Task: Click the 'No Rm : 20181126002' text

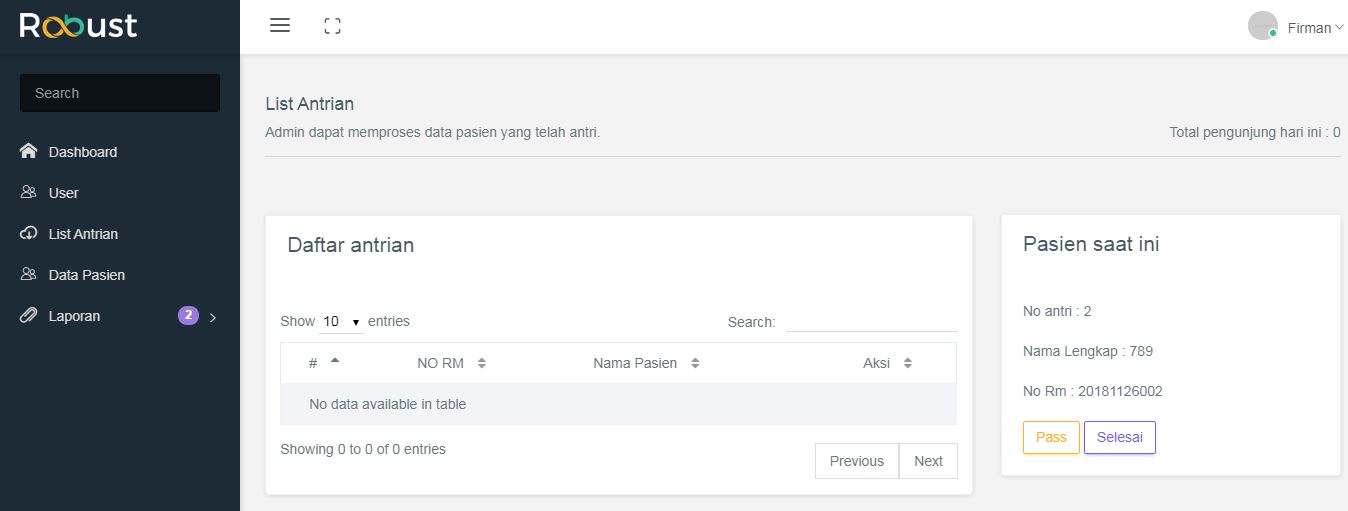Action: click(x=1093, y=391)
